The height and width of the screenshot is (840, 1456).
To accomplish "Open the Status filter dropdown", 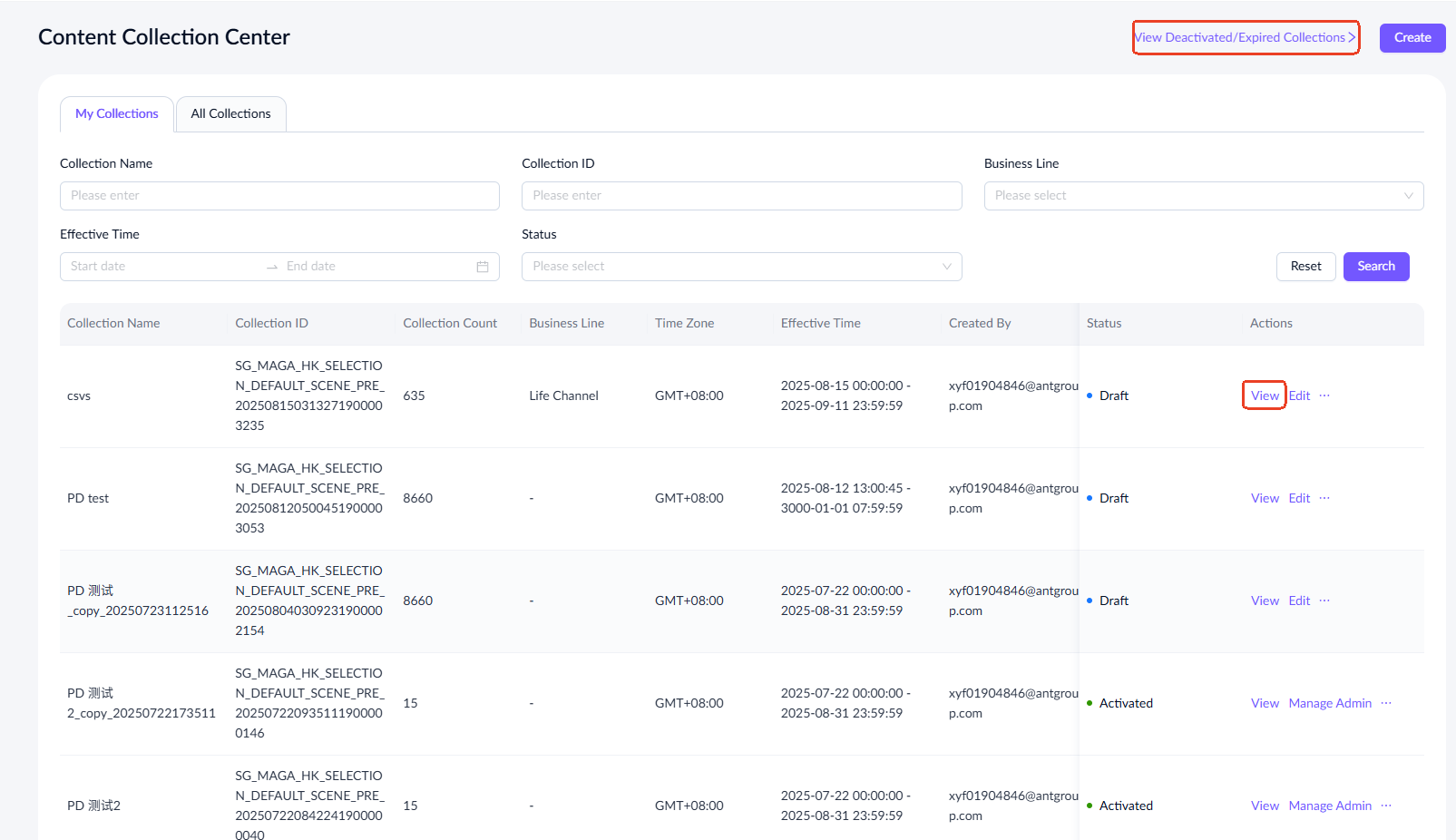I will (741, 267).
